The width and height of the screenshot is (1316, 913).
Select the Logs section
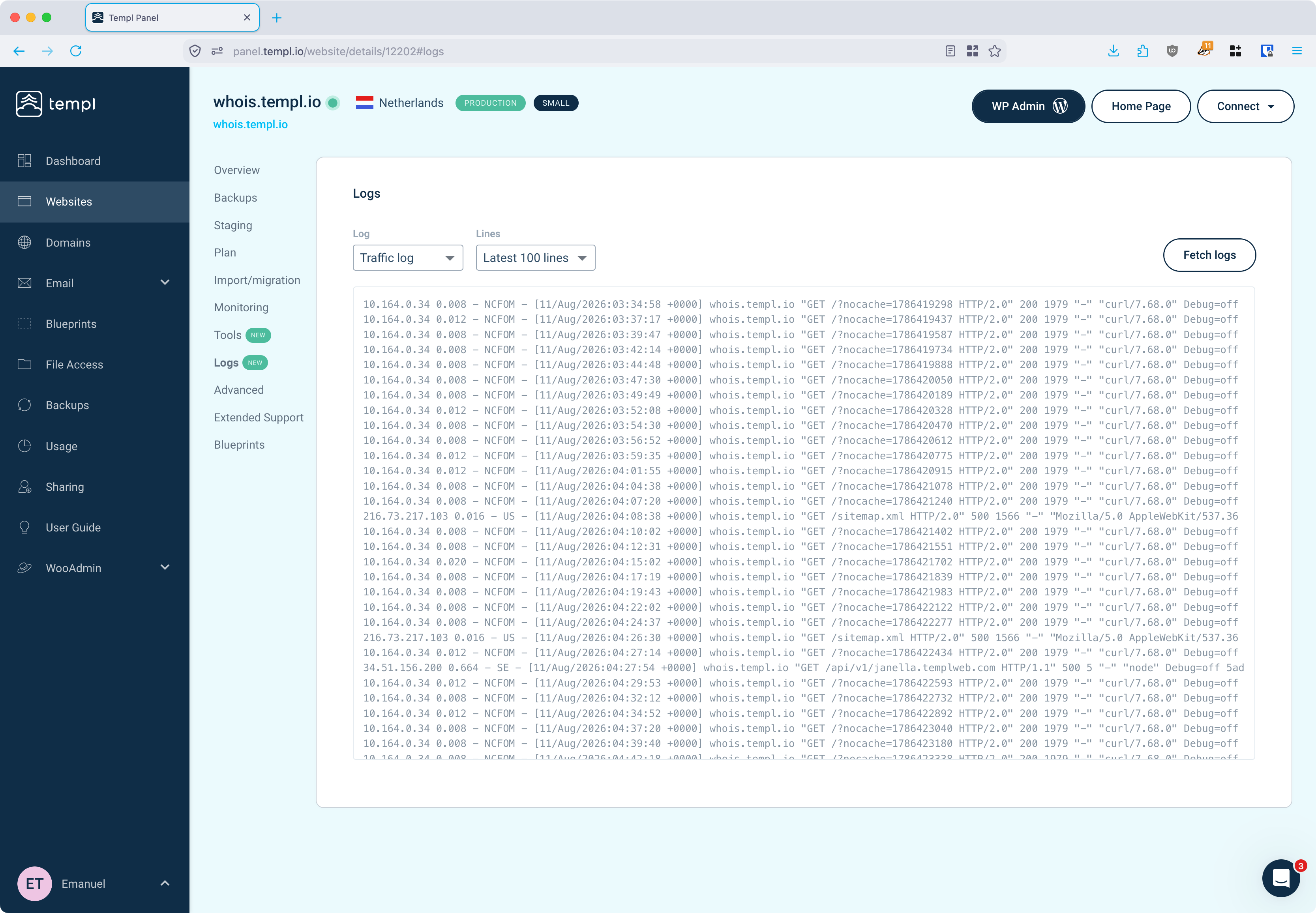point(226,362)
